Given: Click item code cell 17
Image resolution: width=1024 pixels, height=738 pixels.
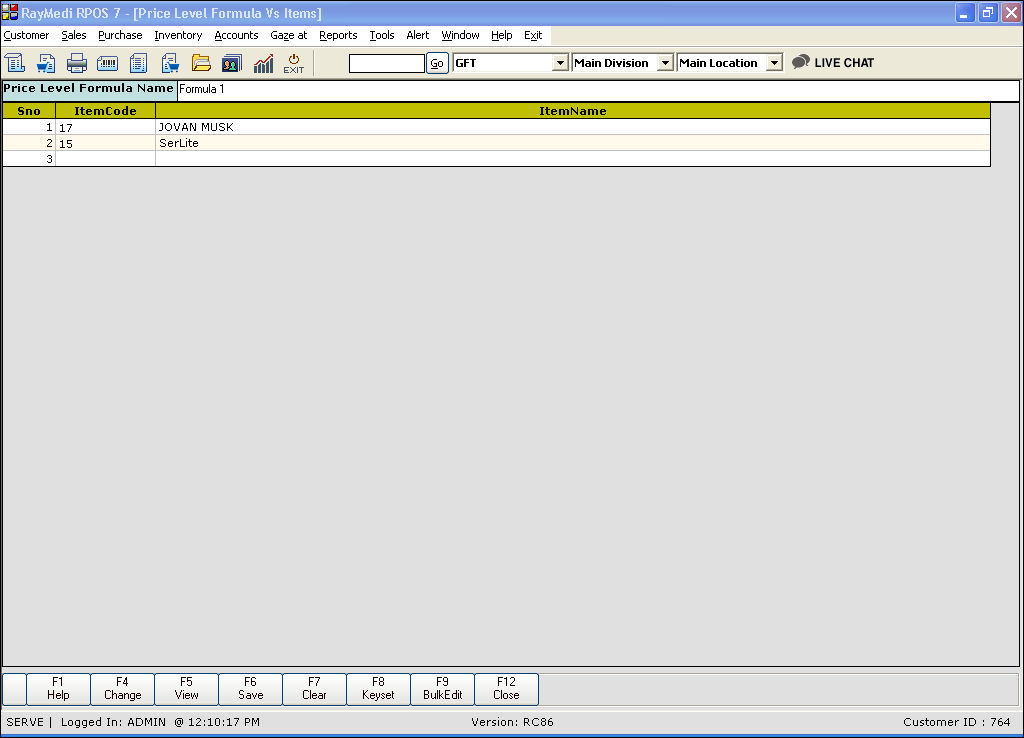Looking at the screenshot, I should coord(105,127).
